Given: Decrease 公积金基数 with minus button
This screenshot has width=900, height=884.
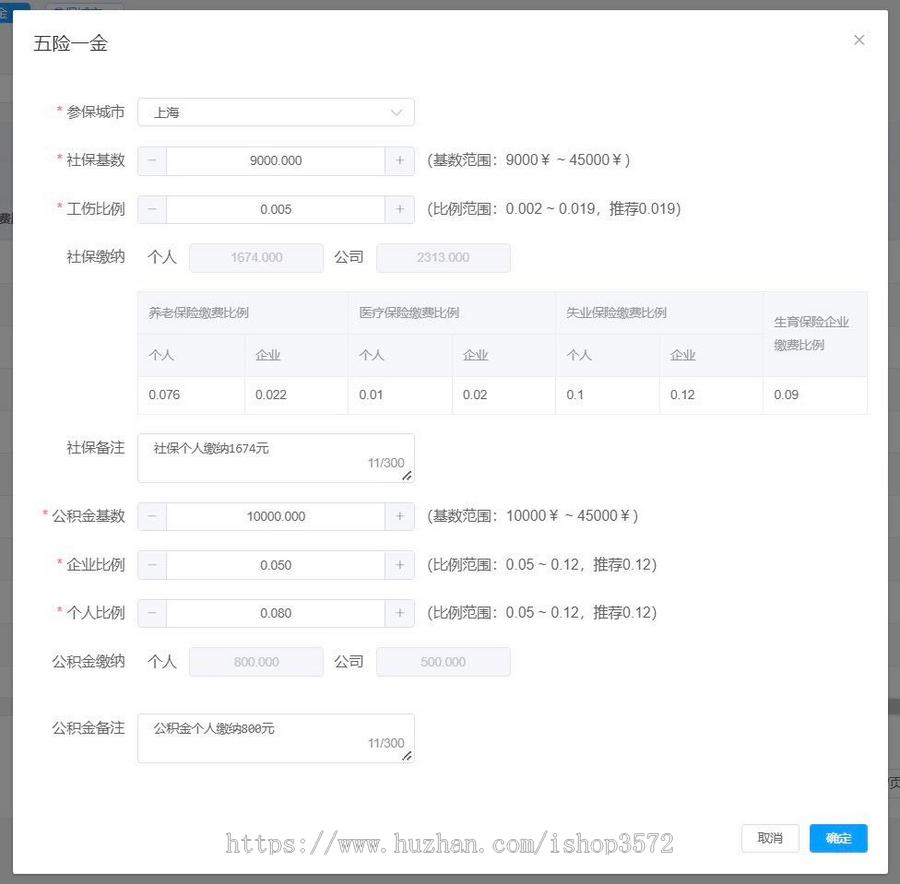Looking at the screenshot, I should (152, 517).
